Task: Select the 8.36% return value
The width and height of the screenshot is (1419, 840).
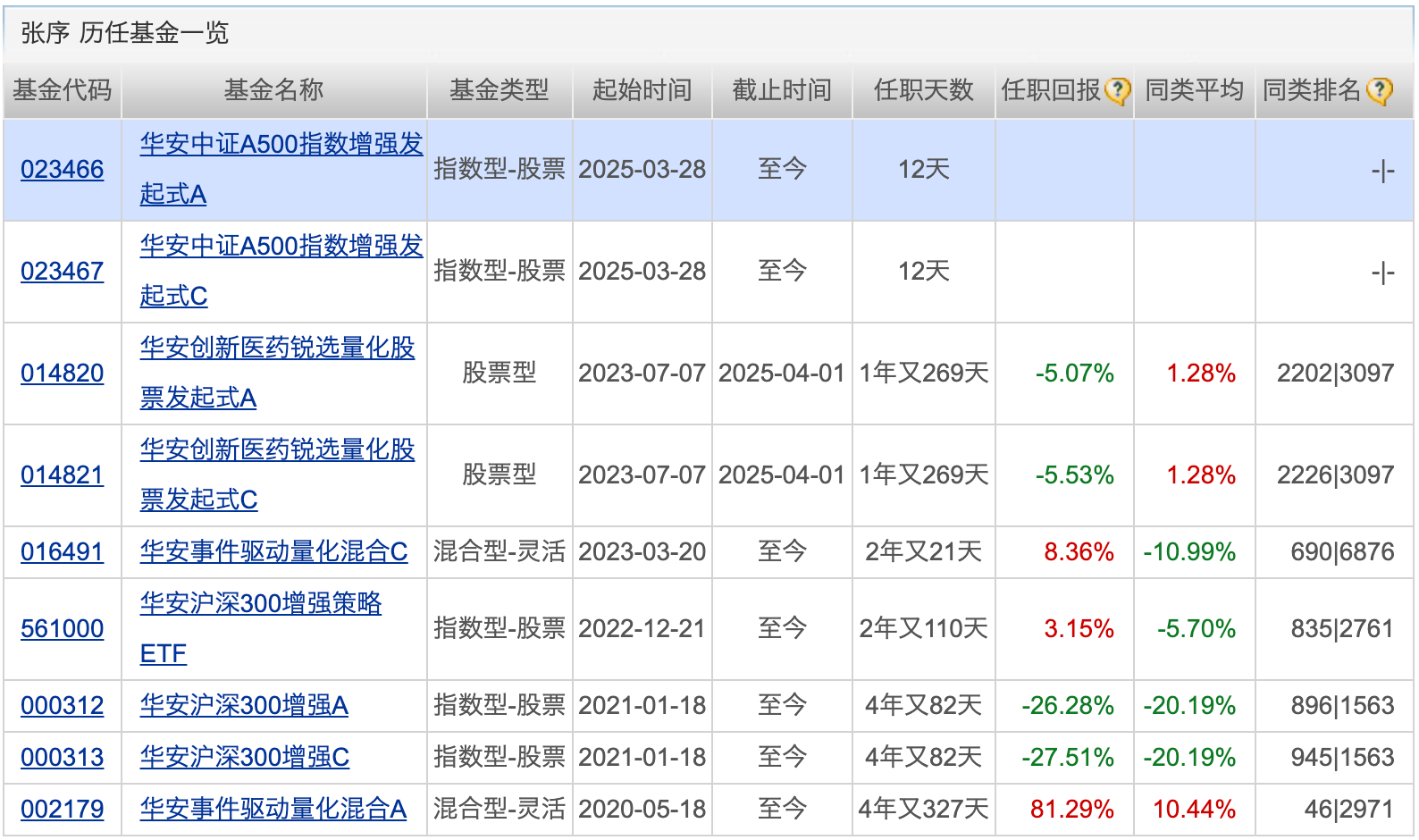Action: (x=1079, y=551)
